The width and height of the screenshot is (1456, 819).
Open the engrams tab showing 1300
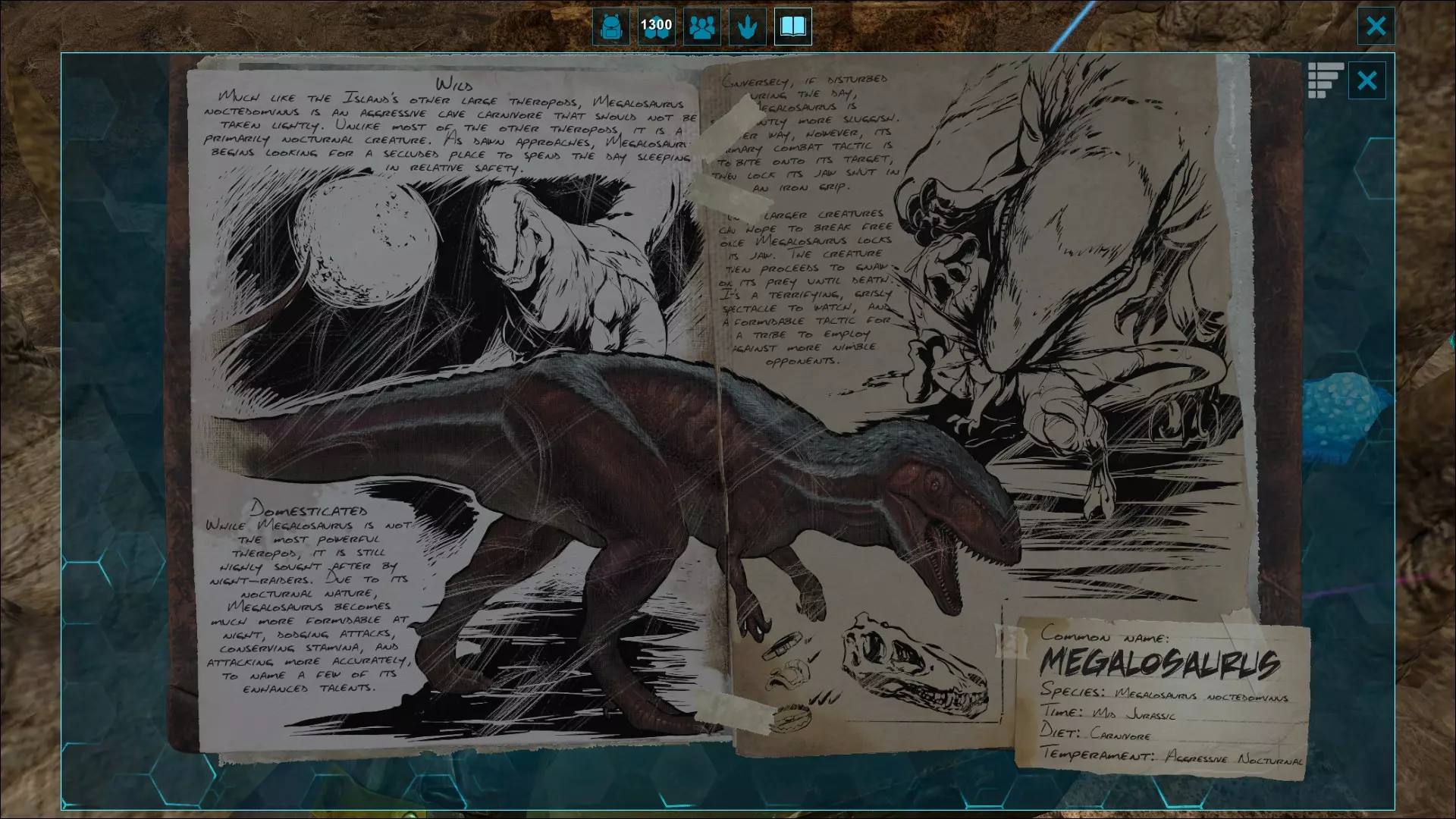click(x=656, y=27)
